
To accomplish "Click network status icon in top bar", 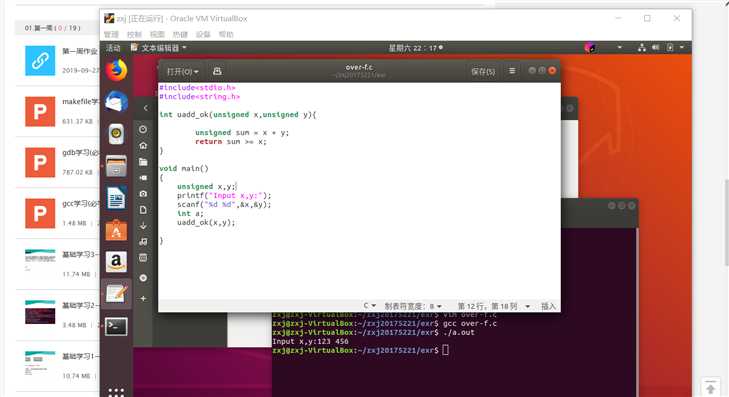I will tap(642, 47).
